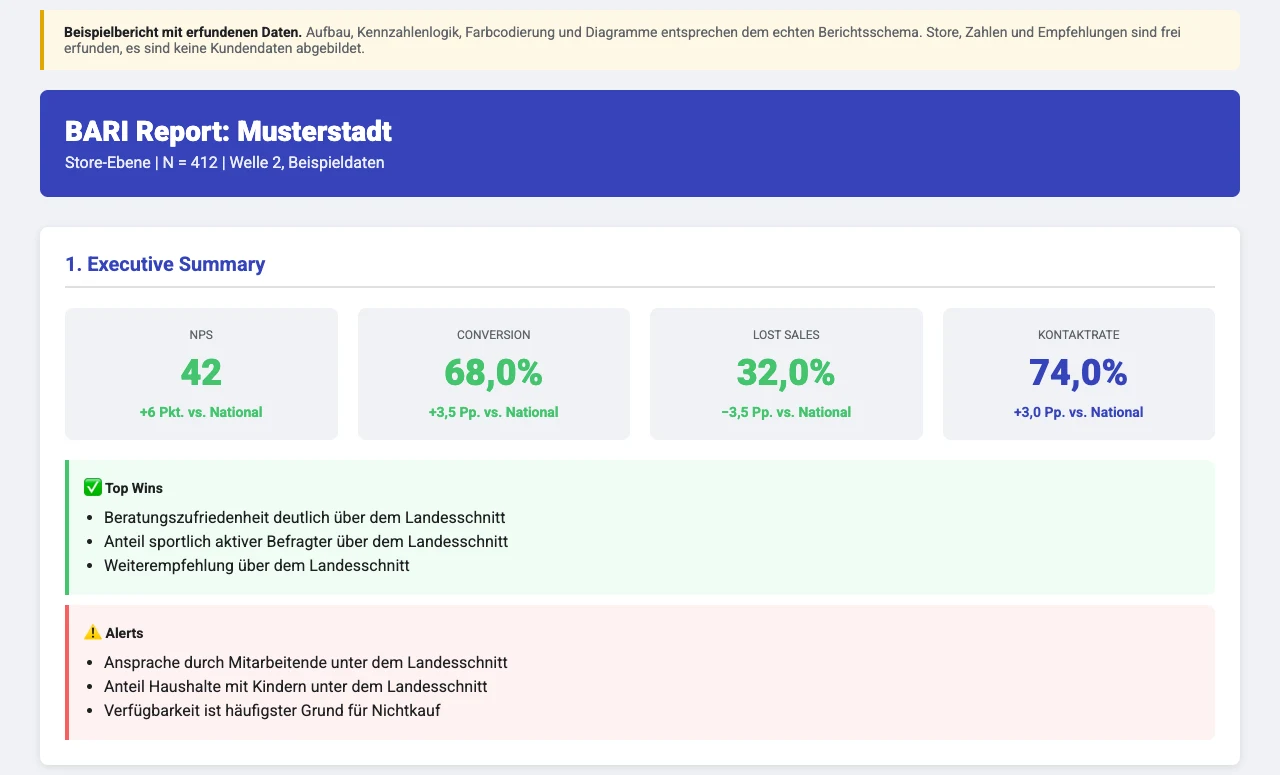Select the bullet "Weiterempfehlung über dem Landesschnitt"

pos(257,565)
